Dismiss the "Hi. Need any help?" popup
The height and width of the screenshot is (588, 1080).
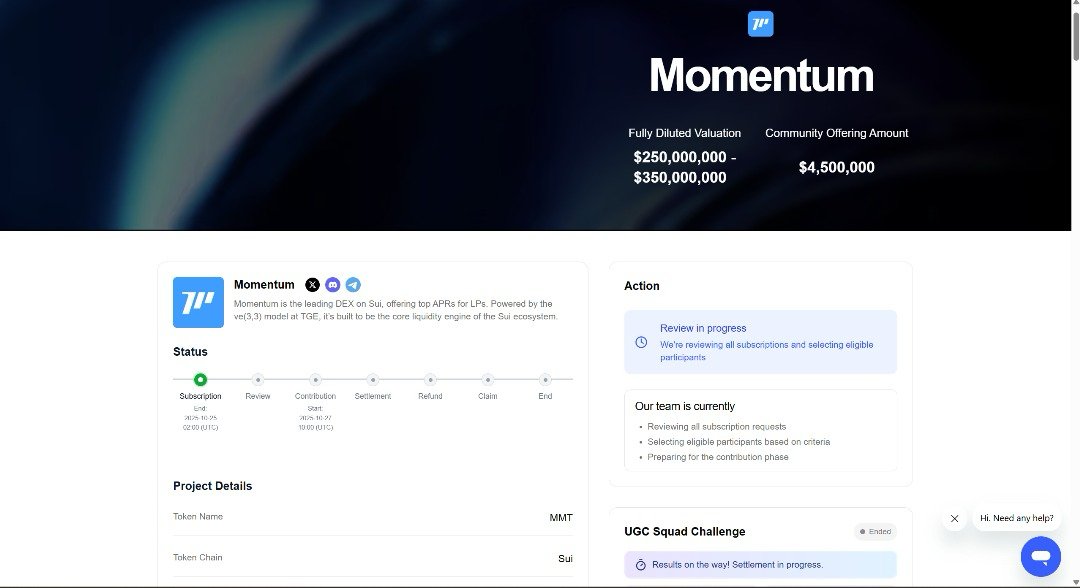[954, 519]
